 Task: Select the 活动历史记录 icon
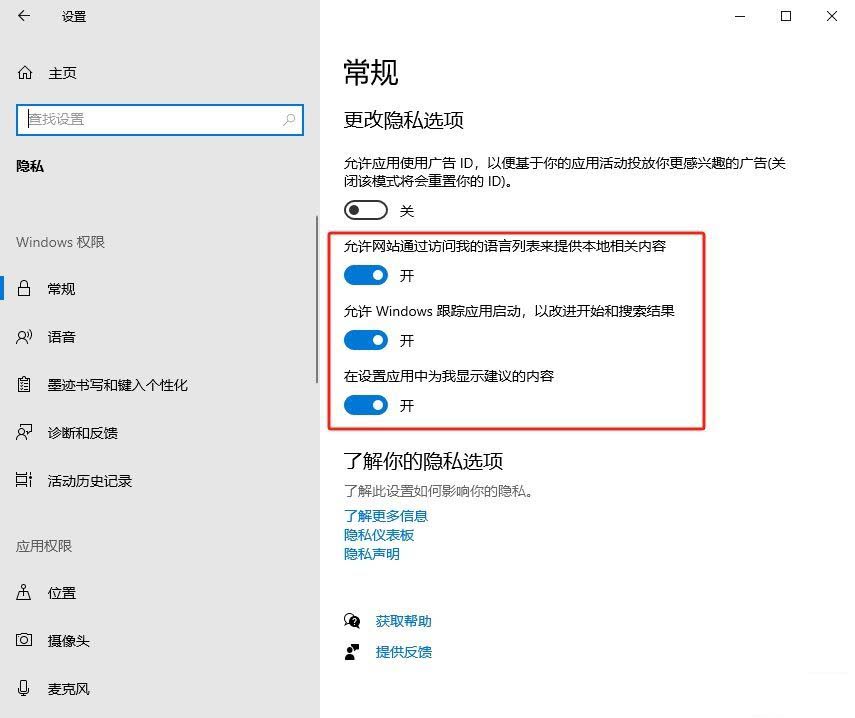click(22, 480)
